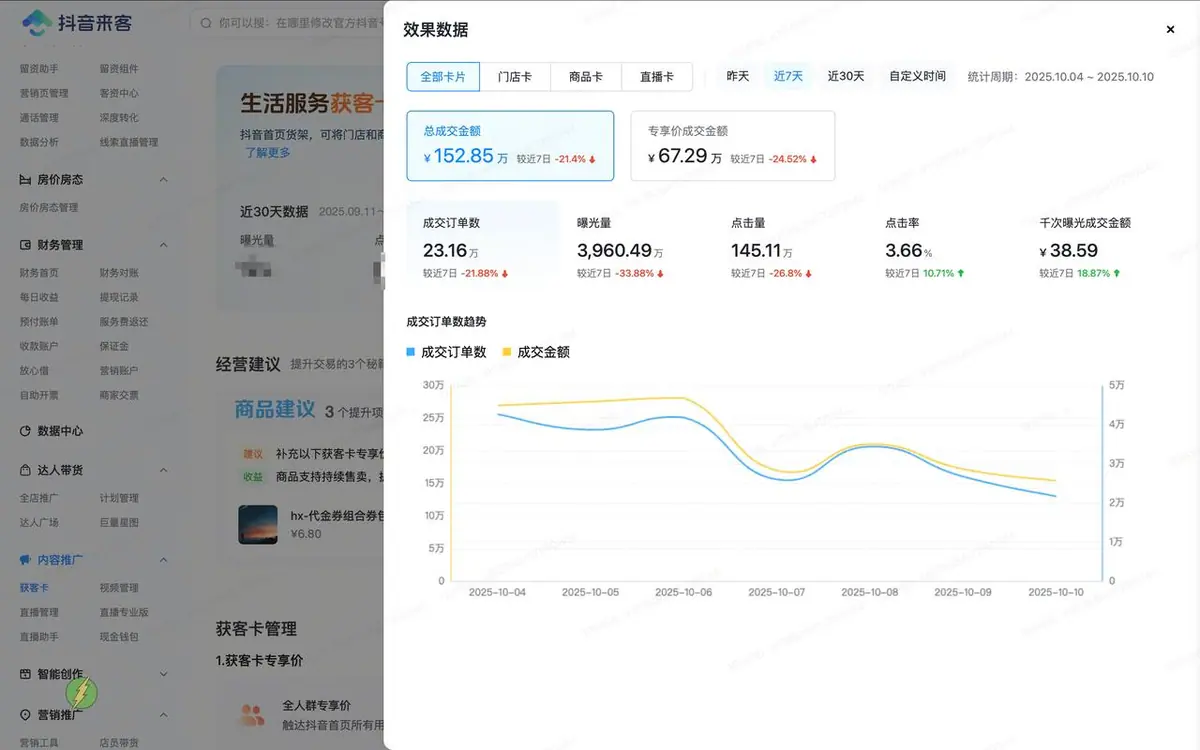Click the icon beside 智能创作
This screenshot has height=750, width=1200.
click(x=27, y=674)
